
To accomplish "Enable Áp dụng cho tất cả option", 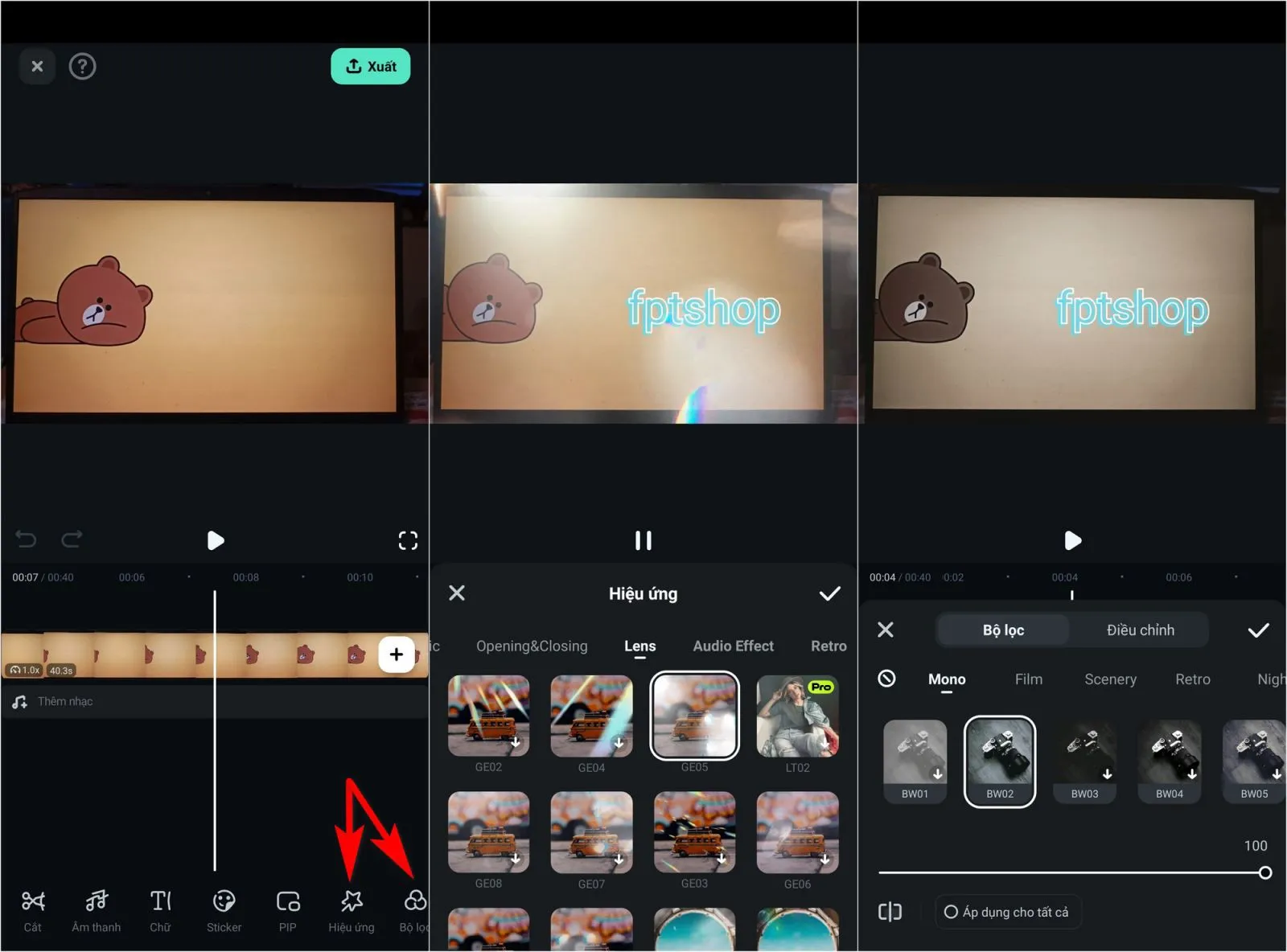I will [1007, 912].
